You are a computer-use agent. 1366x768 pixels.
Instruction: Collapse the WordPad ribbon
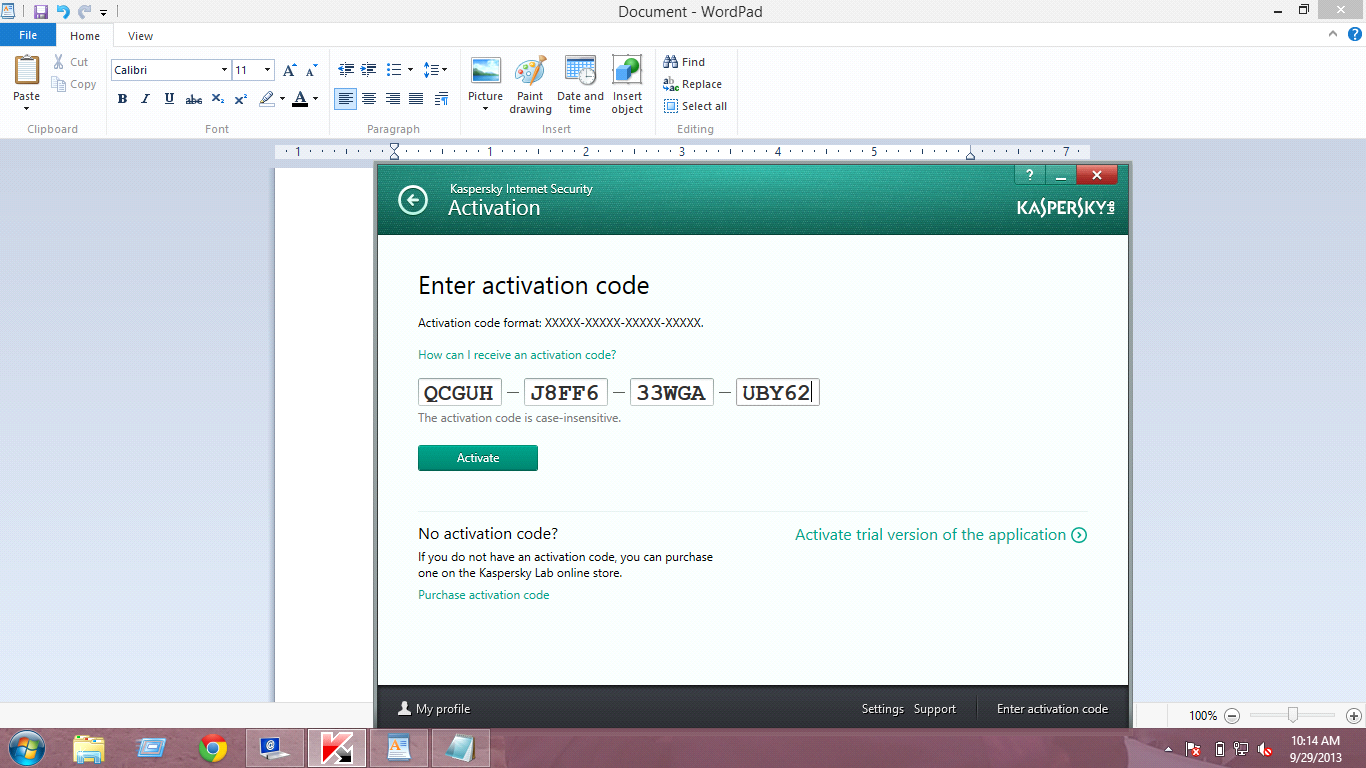[1333, 34]
